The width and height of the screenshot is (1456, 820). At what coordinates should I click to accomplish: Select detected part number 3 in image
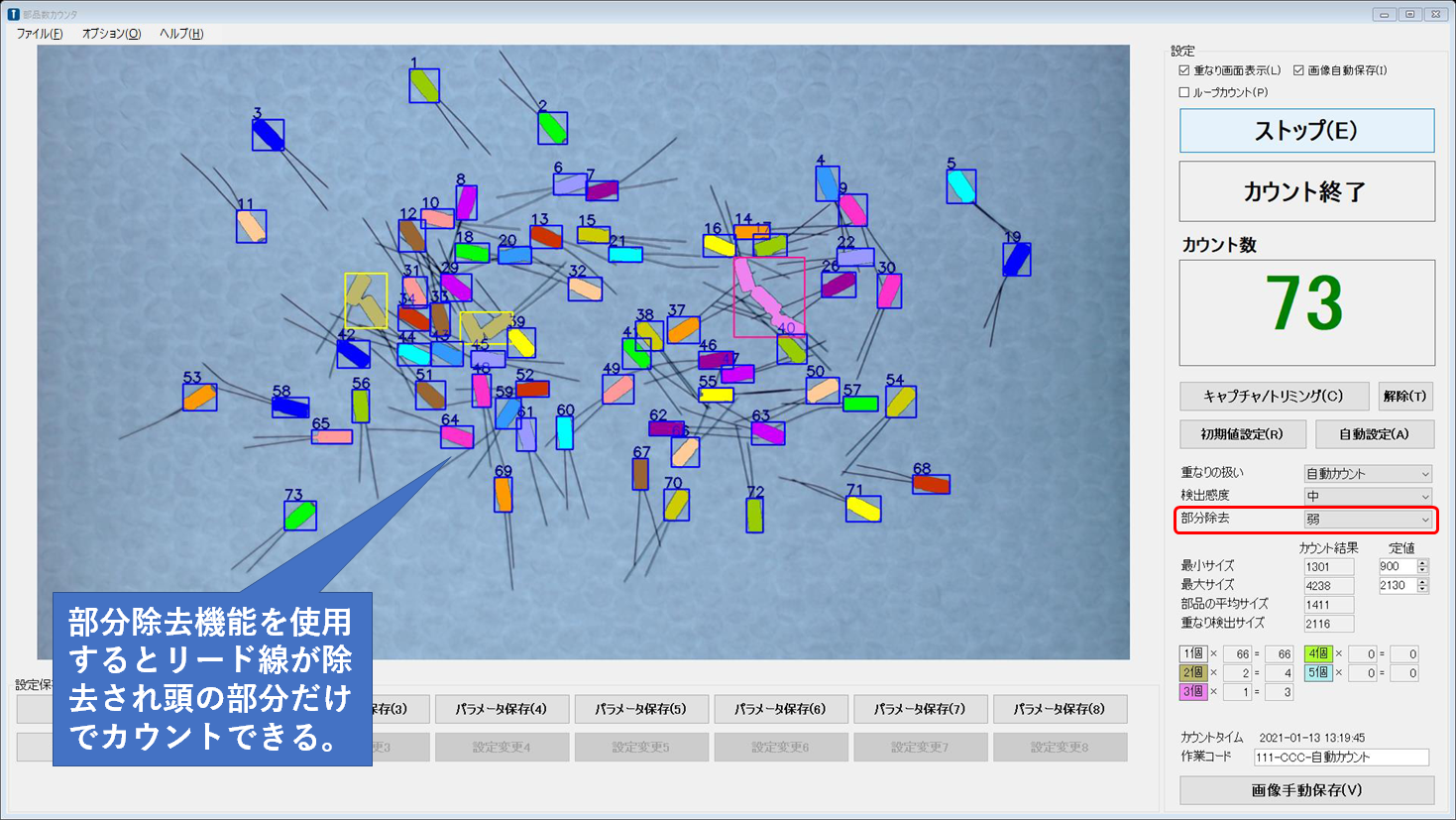tap(268, 135)
